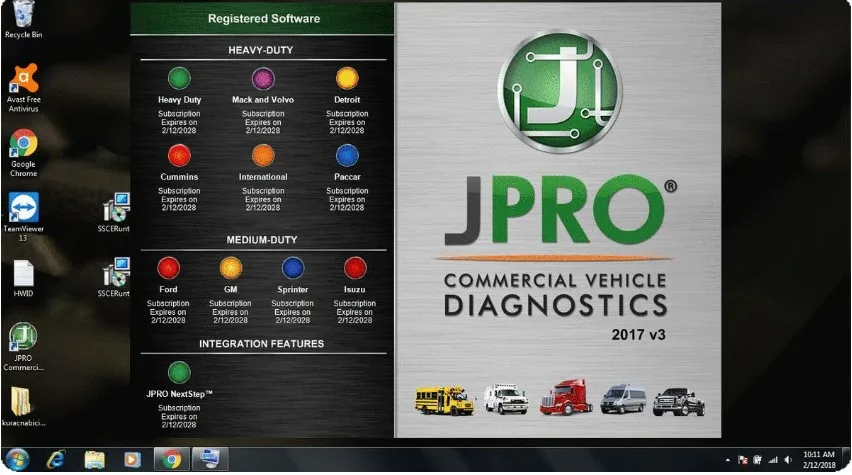This screenshot has width=852, height=475.
Task: Click the yellow school bus image
Action: (x=444, y=401)
